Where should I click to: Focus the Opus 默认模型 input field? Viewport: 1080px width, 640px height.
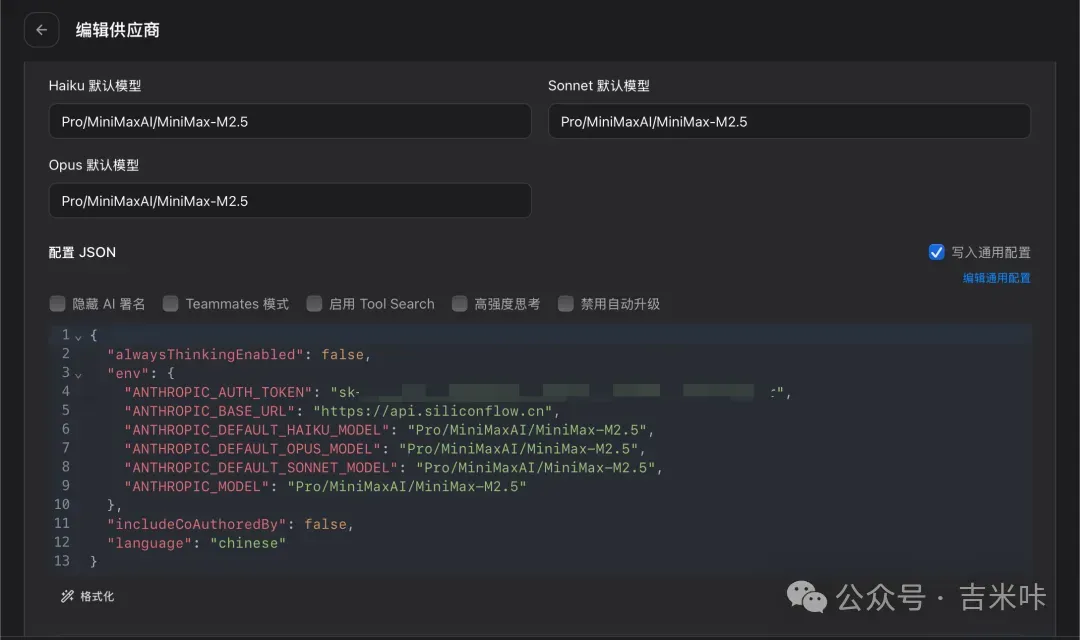pos(290,200)
